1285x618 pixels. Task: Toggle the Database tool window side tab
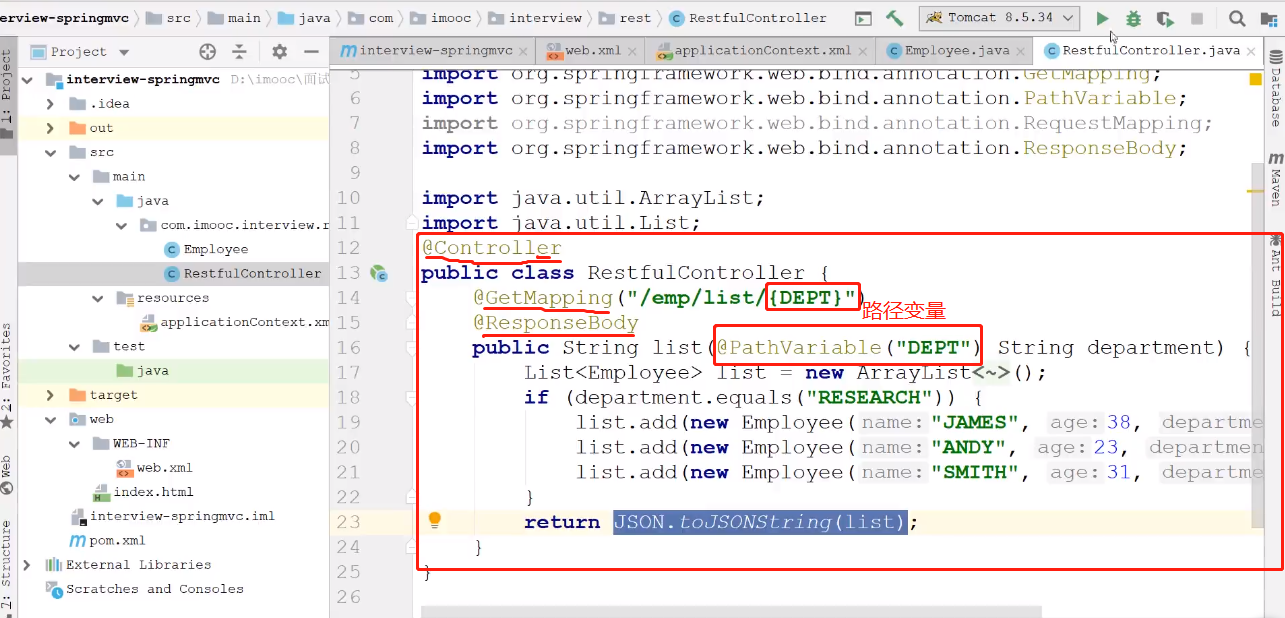1275,95
